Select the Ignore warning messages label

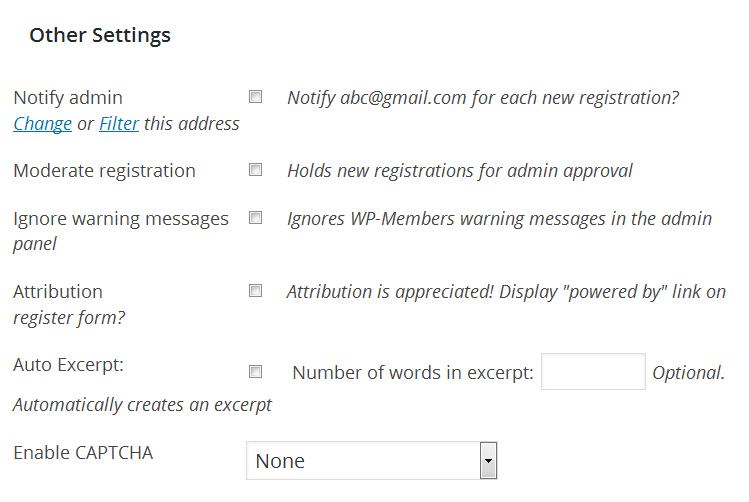[120, 218]
